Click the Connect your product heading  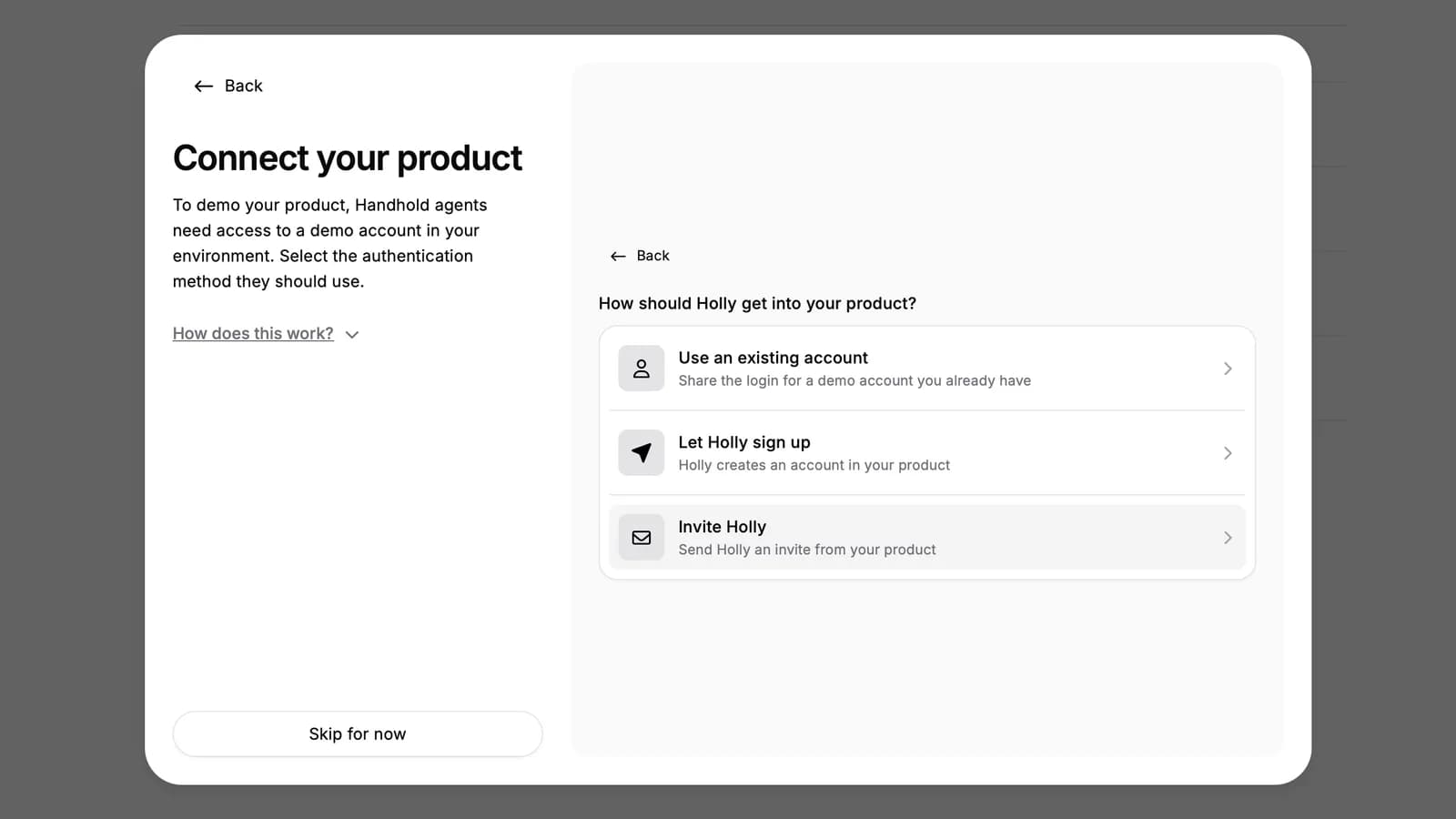348,158
